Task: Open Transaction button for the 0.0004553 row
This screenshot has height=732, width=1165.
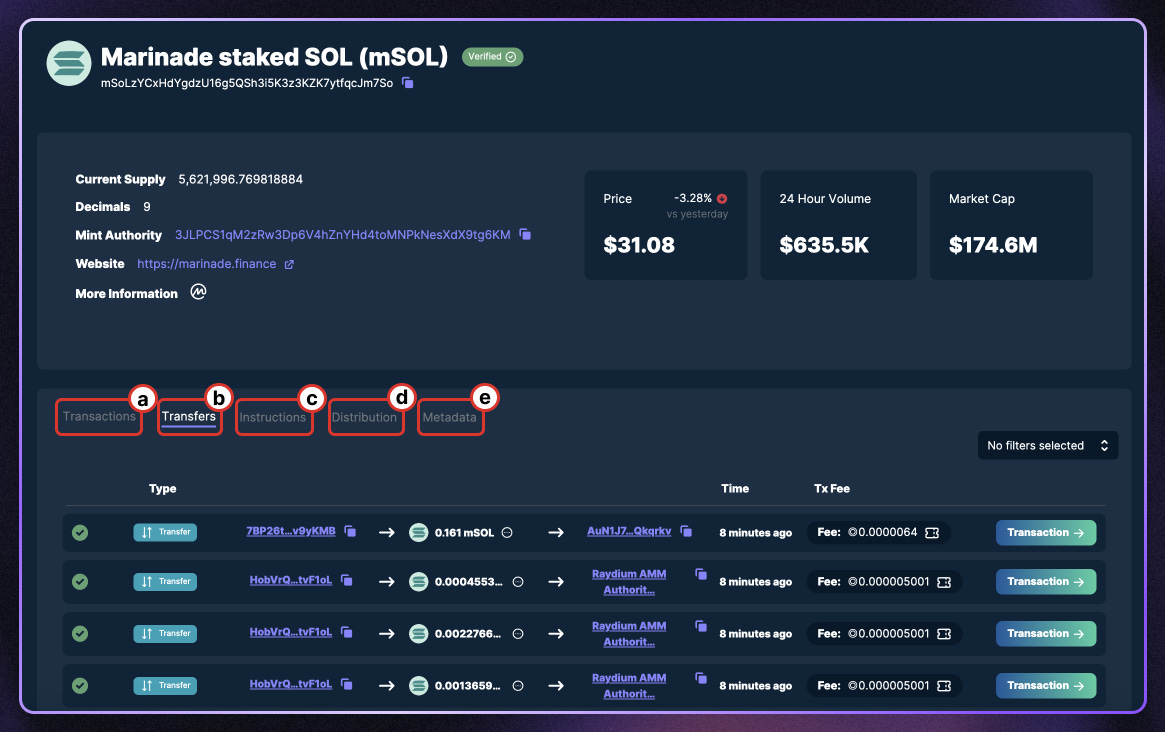Action: coord(1045,582)
